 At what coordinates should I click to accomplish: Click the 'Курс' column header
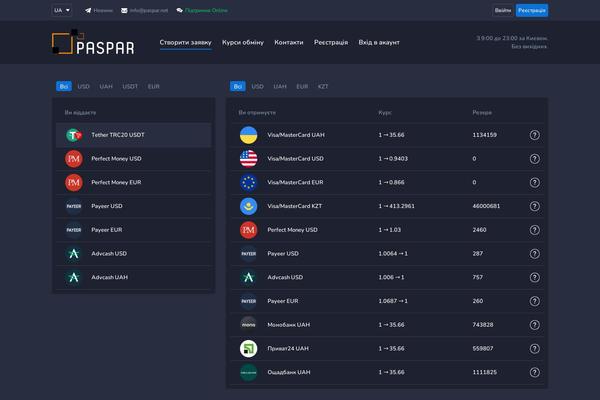coord(385,113)
